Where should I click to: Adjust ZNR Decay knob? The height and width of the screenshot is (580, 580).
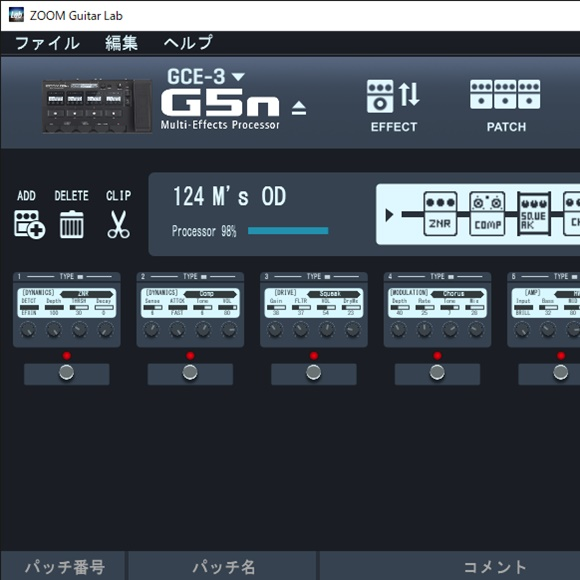[106, 330]
